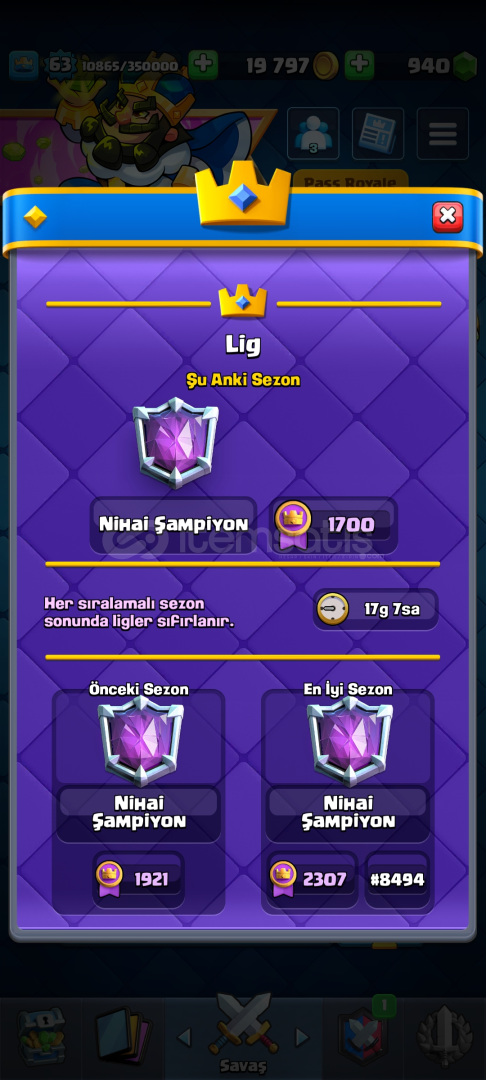The width and height of the screenshot is (486, 1080).
Task: Switch to the Savaş battle tab
Action: (243, 1035)
